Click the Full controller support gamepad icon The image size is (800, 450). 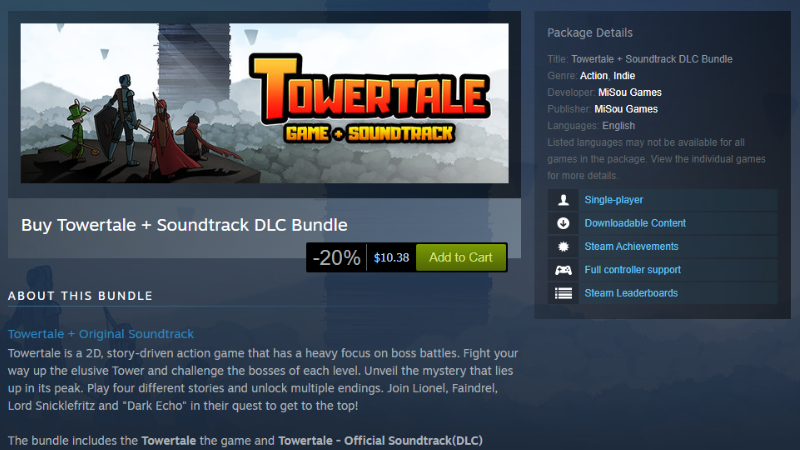pos(563,270)
